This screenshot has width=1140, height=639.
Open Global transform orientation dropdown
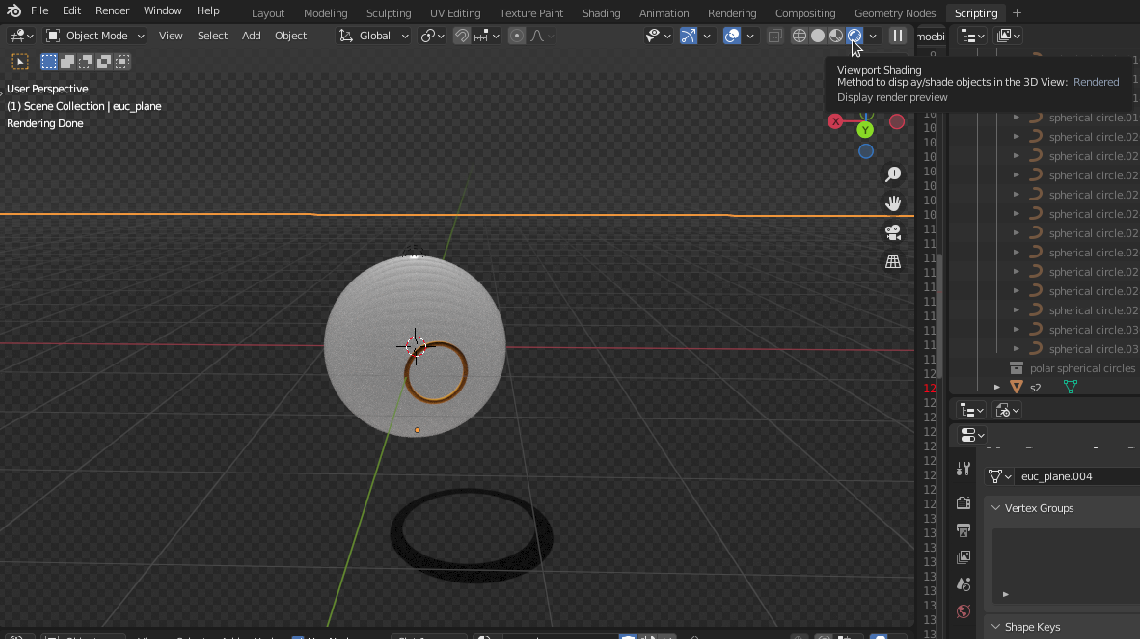point(375,36)
